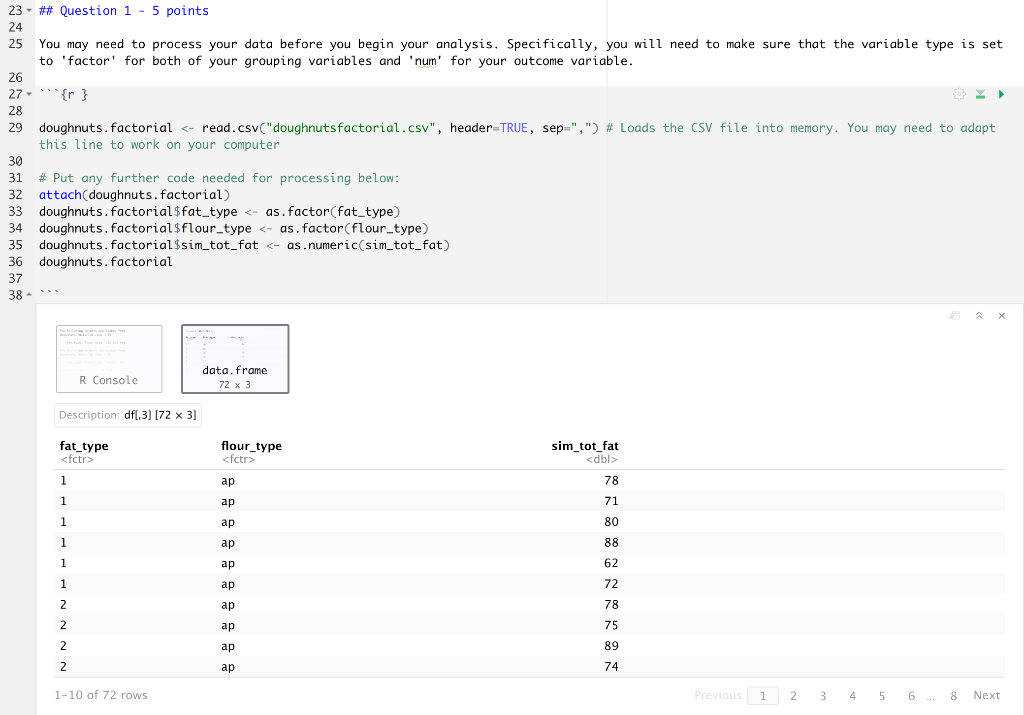The height and width of the screenshot is (715, 1024).
Task: Click the value 74 in last row
Action: click(x=611, y=667)
